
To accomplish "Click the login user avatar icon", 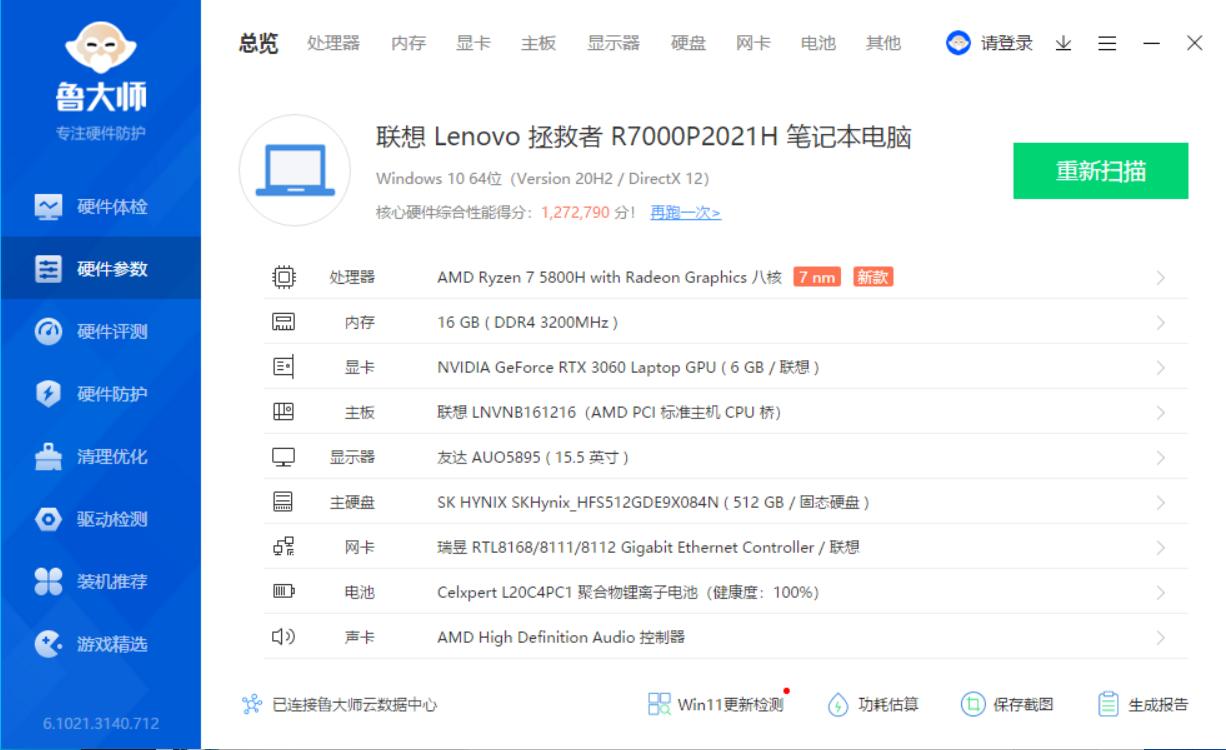I will pos(958,43).
